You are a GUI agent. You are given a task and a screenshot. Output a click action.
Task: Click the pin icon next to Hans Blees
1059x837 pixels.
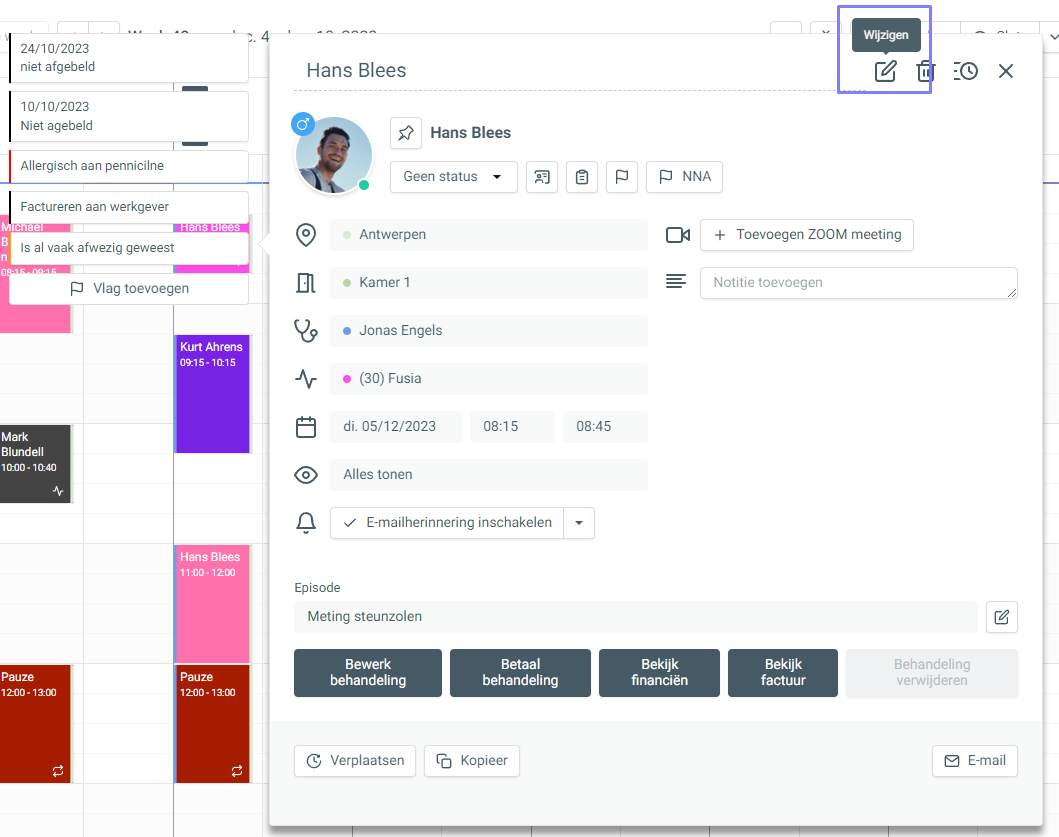(x=406, y=133)
